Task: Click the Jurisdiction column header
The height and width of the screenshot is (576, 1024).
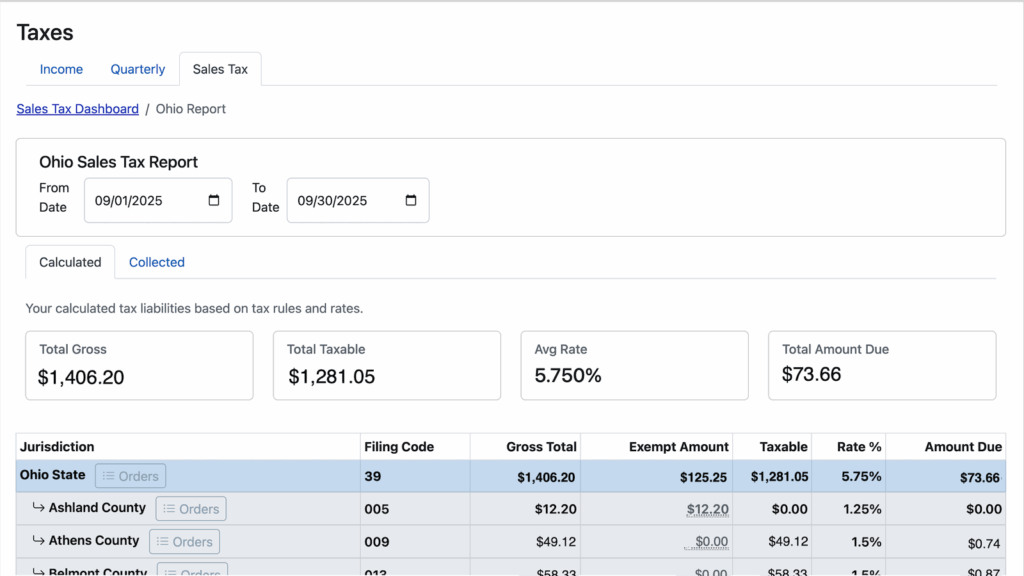Action: (57, 447)
